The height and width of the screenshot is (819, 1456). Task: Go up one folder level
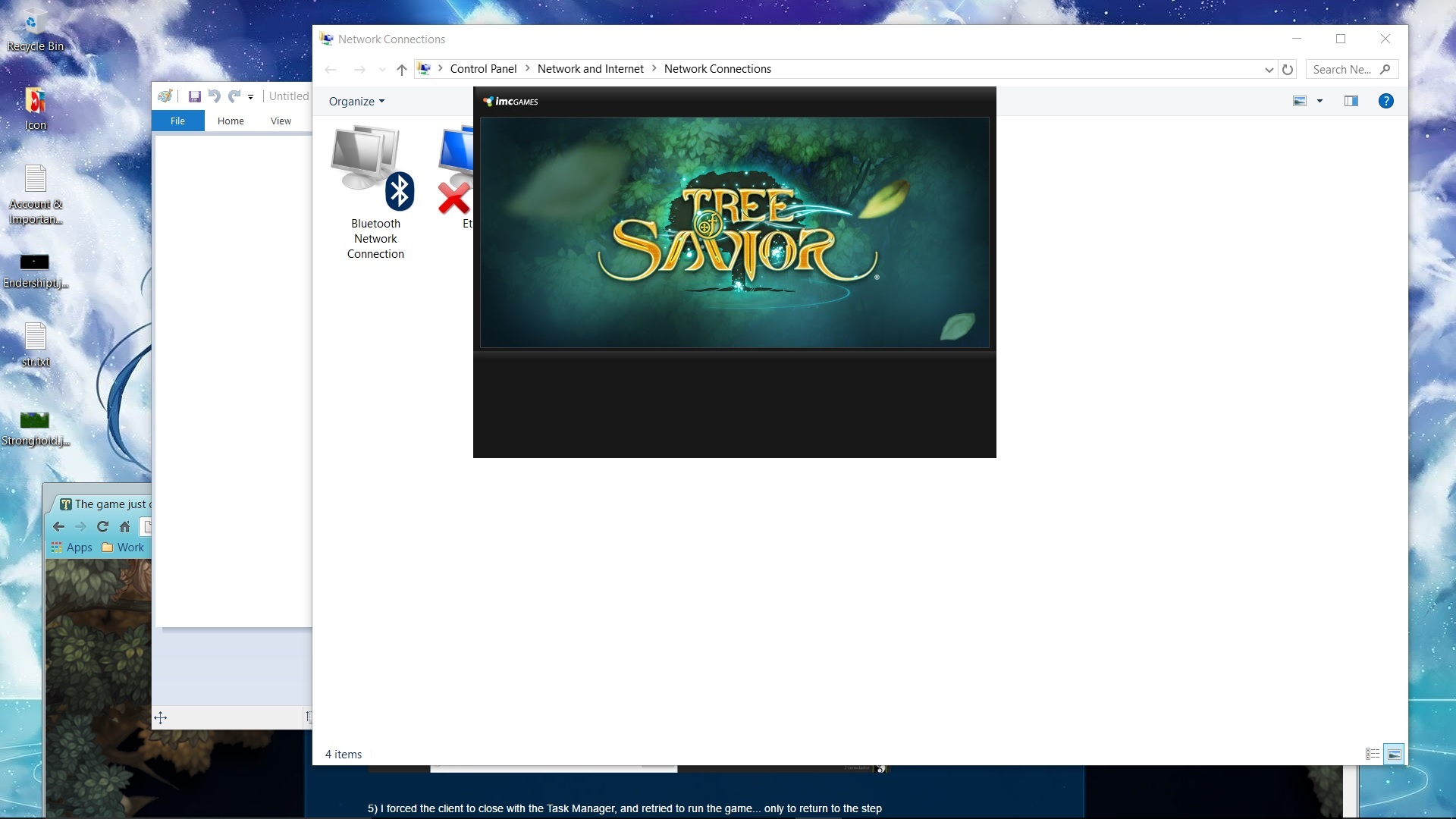[x=402, y=70]
